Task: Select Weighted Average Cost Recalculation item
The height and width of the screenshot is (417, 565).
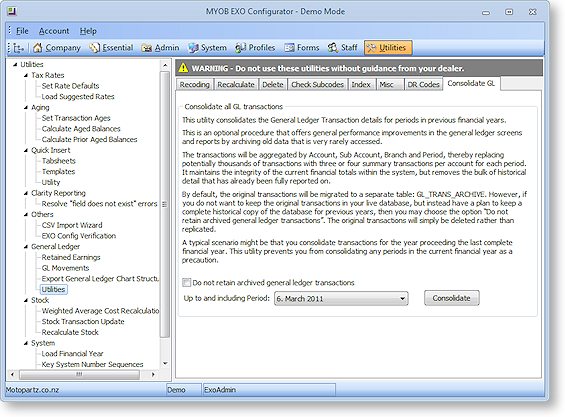Action: pyautogui.click(x=100, y=311)
